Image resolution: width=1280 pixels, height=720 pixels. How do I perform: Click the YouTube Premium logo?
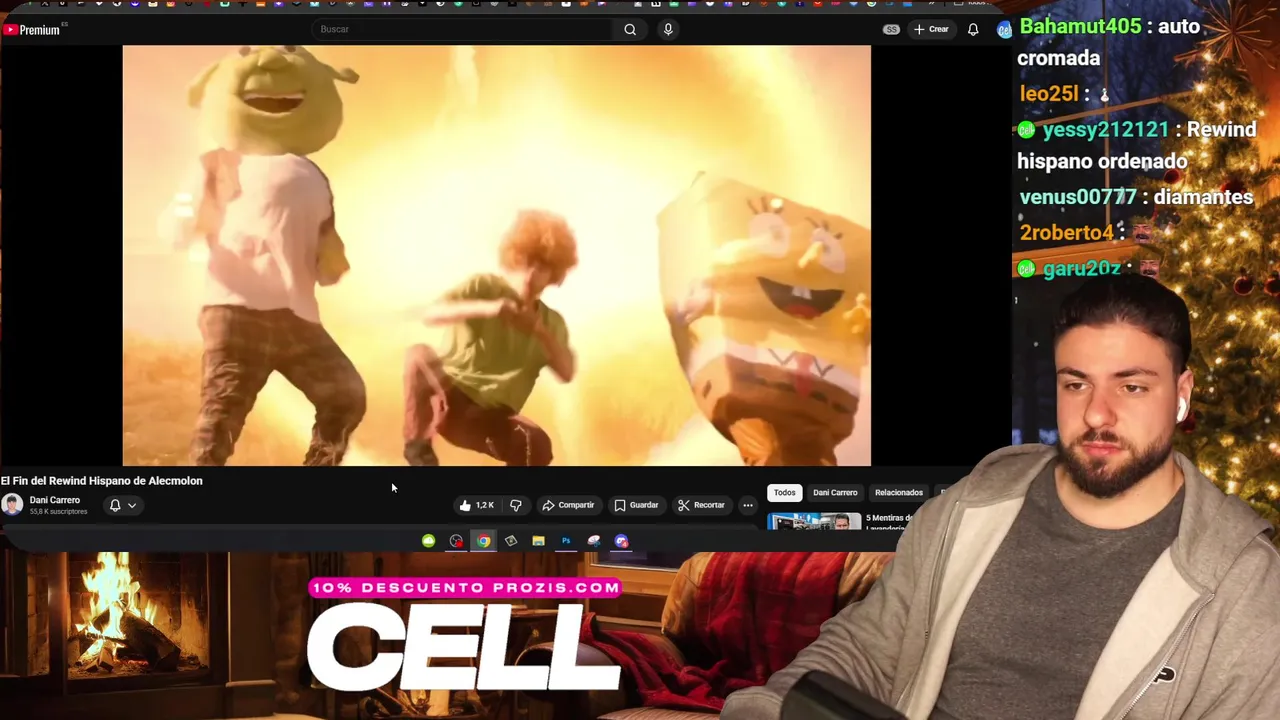coord(32,30)
